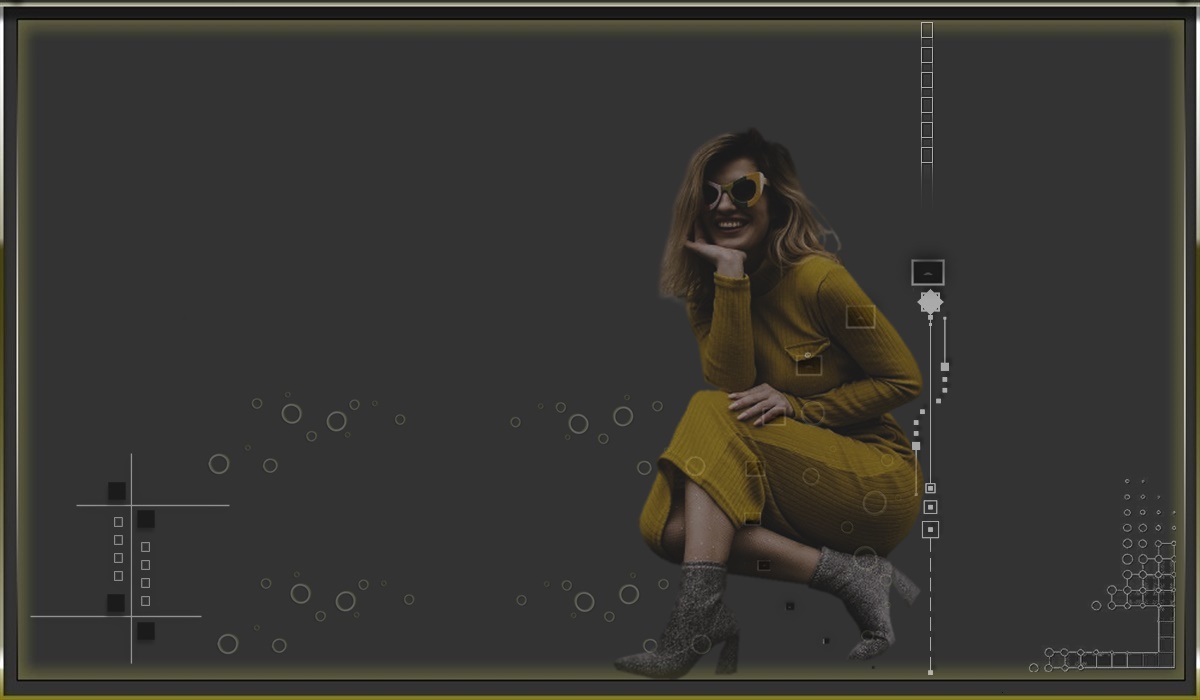Click the large circle at bottom-left of lower bubbles

(x=228, y=644)
